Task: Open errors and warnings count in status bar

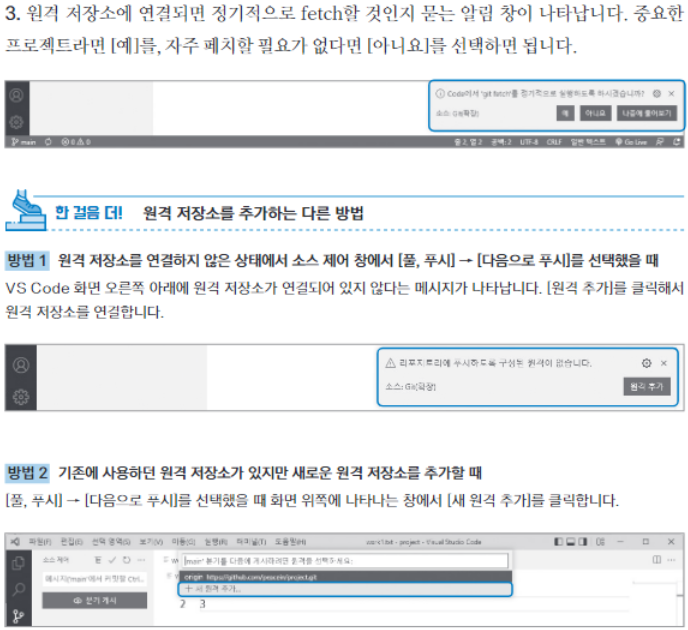Action: (x=76, y=142)
